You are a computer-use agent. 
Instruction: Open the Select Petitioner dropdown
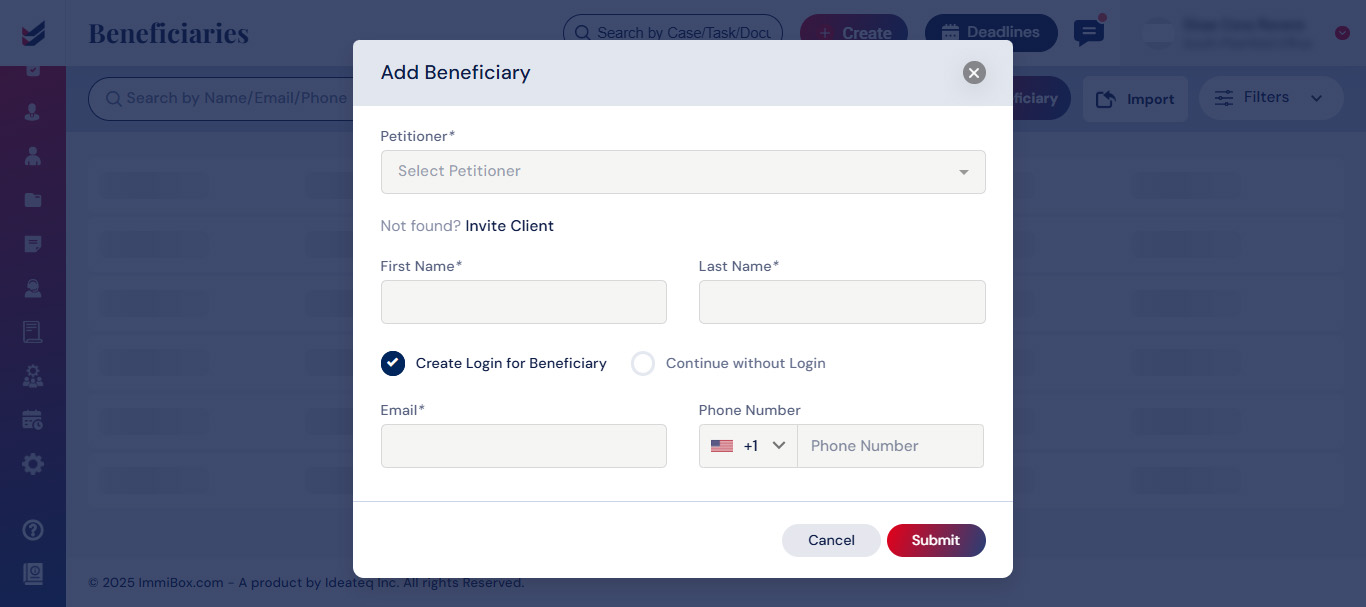683,172
